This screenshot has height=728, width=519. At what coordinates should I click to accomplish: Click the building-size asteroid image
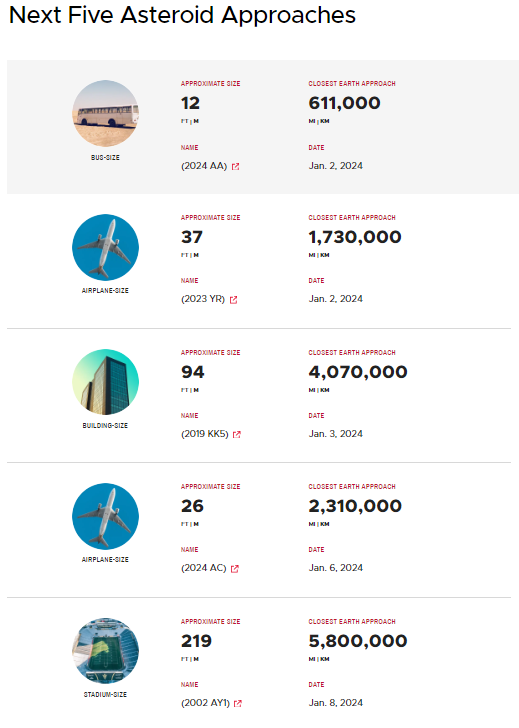[x=105, y=382]
